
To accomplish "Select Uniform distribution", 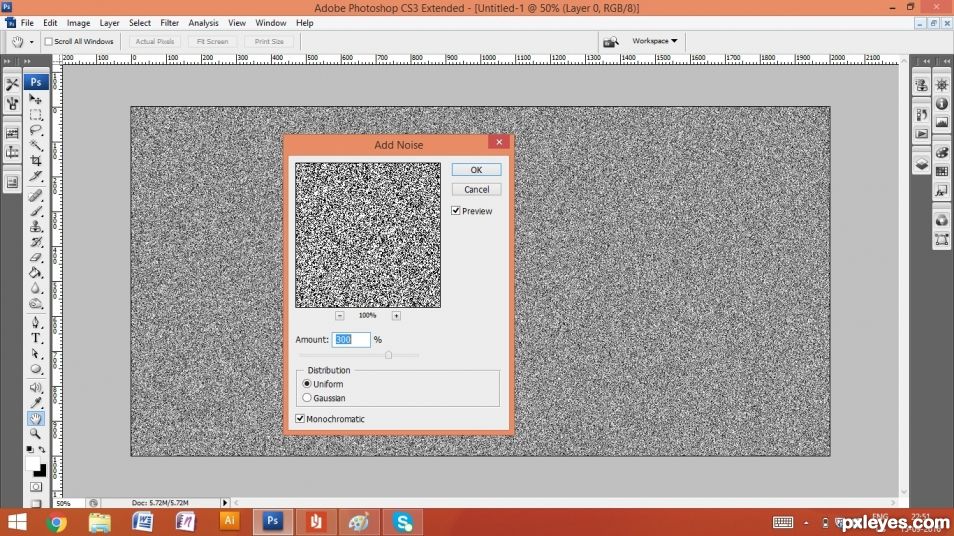I will 307,384.
